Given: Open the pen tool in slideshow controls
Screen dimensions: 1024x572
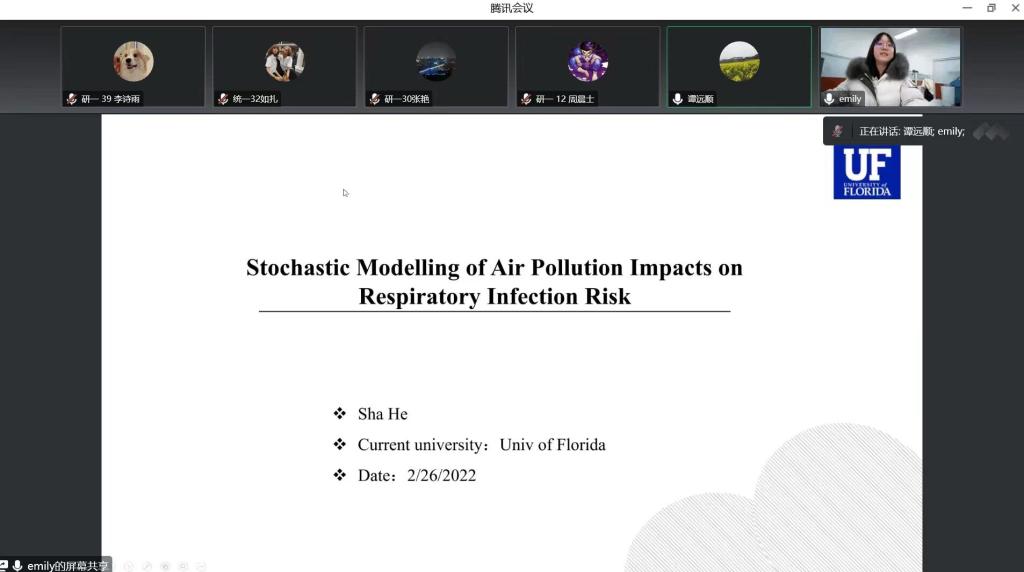Looking at the screenshot, I should click(147, 567).
